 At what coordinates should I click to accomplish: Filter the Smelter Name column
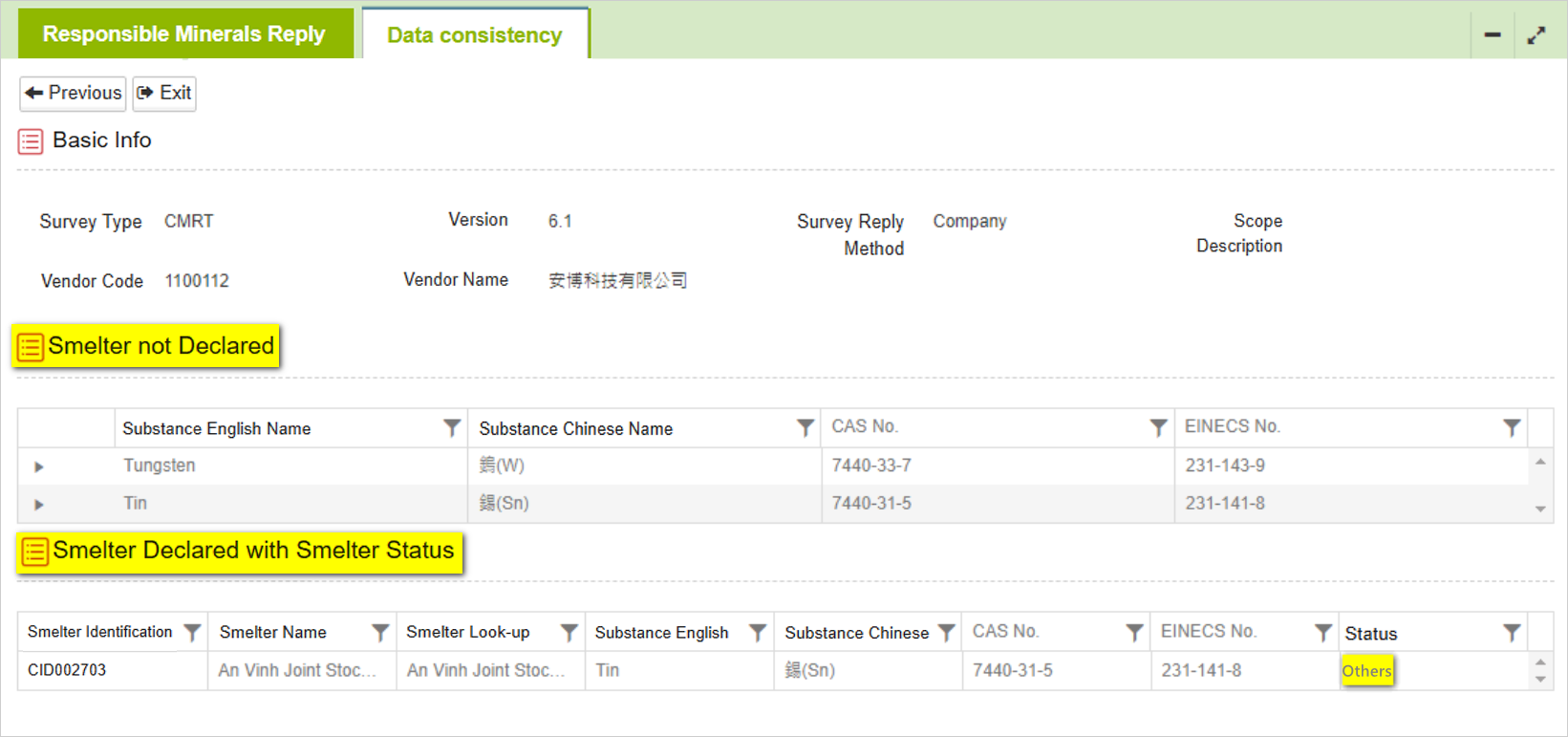coord(380,633)
